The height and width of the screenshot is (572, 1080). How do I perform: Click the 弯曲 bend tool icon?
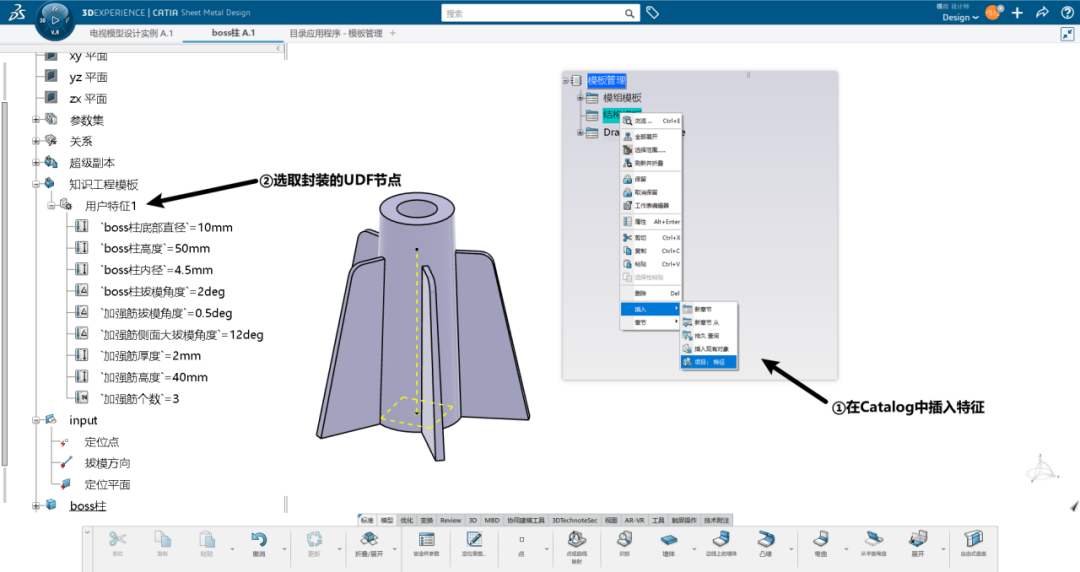coord(820,539)
